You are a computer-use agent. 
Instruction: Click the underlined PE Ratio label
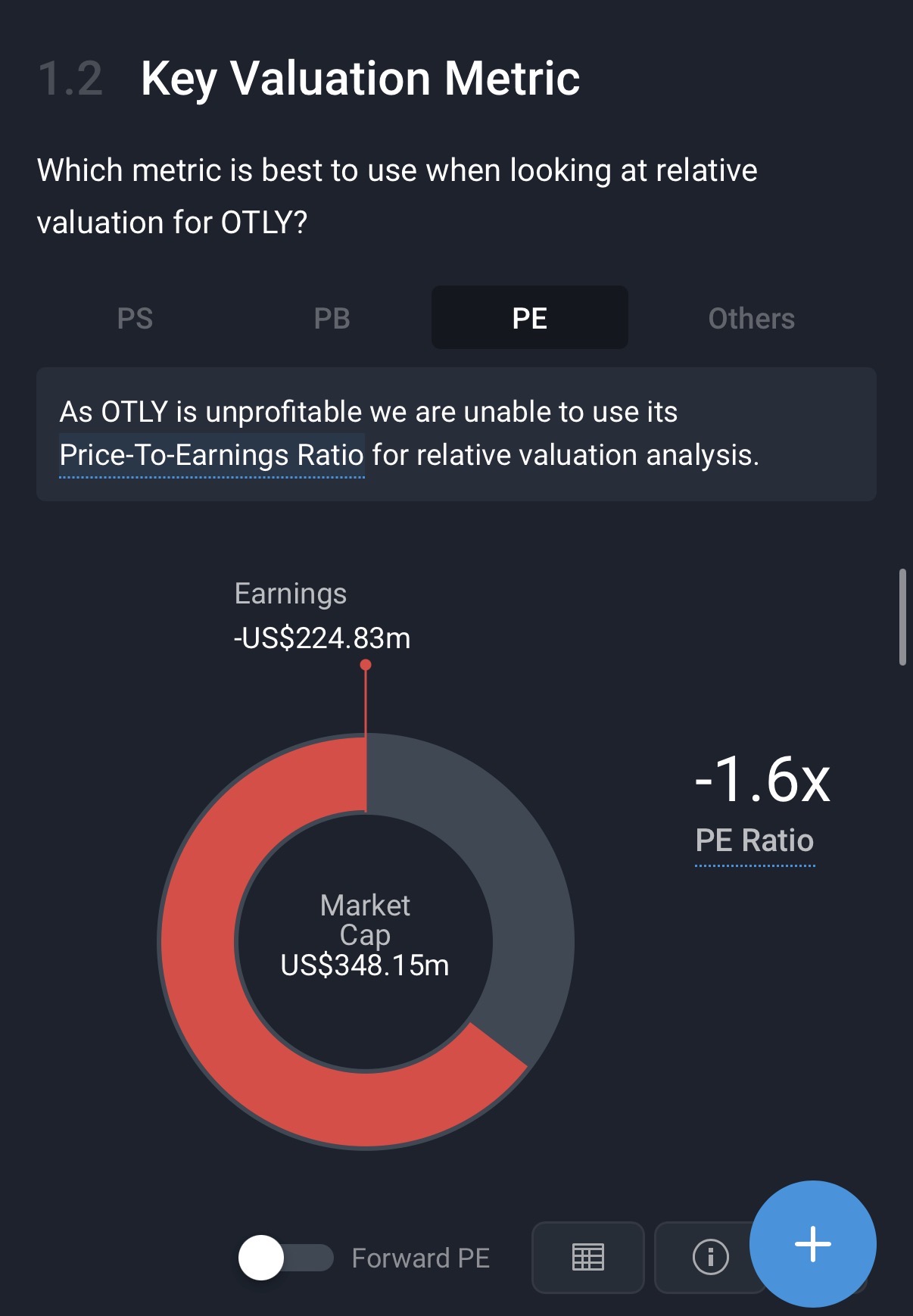click(754, 841)
